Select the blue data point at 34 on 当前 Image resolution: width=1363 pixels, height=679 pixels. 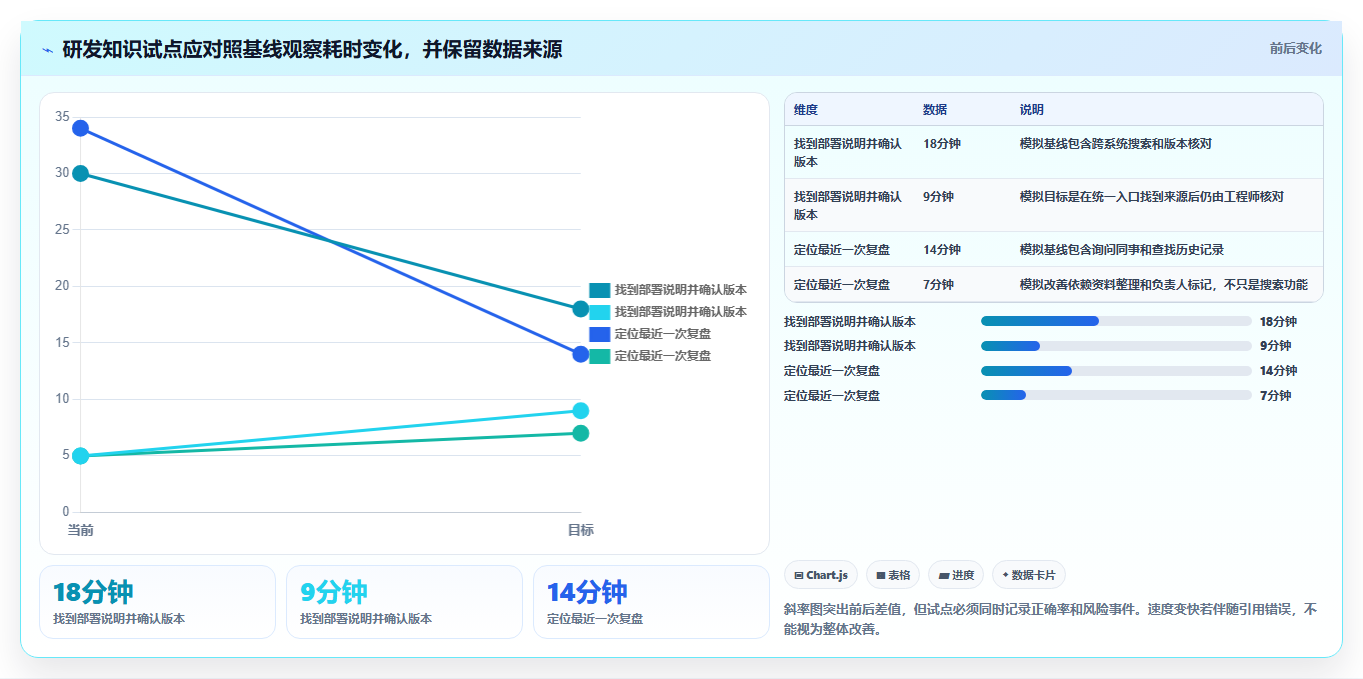click(80, 128)
